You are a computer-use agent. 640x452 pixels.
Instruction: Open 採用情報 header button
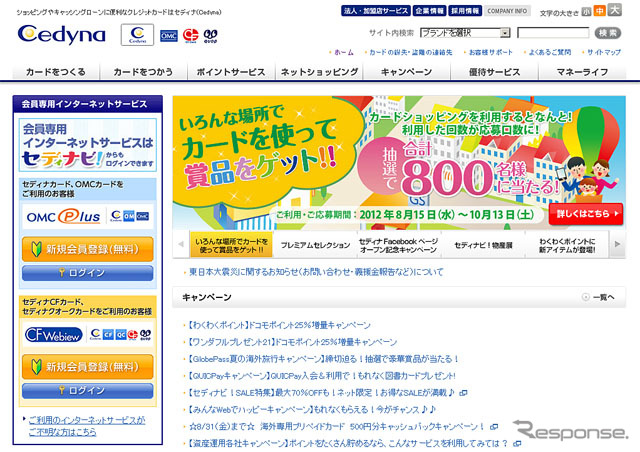(x=465, y=11)
